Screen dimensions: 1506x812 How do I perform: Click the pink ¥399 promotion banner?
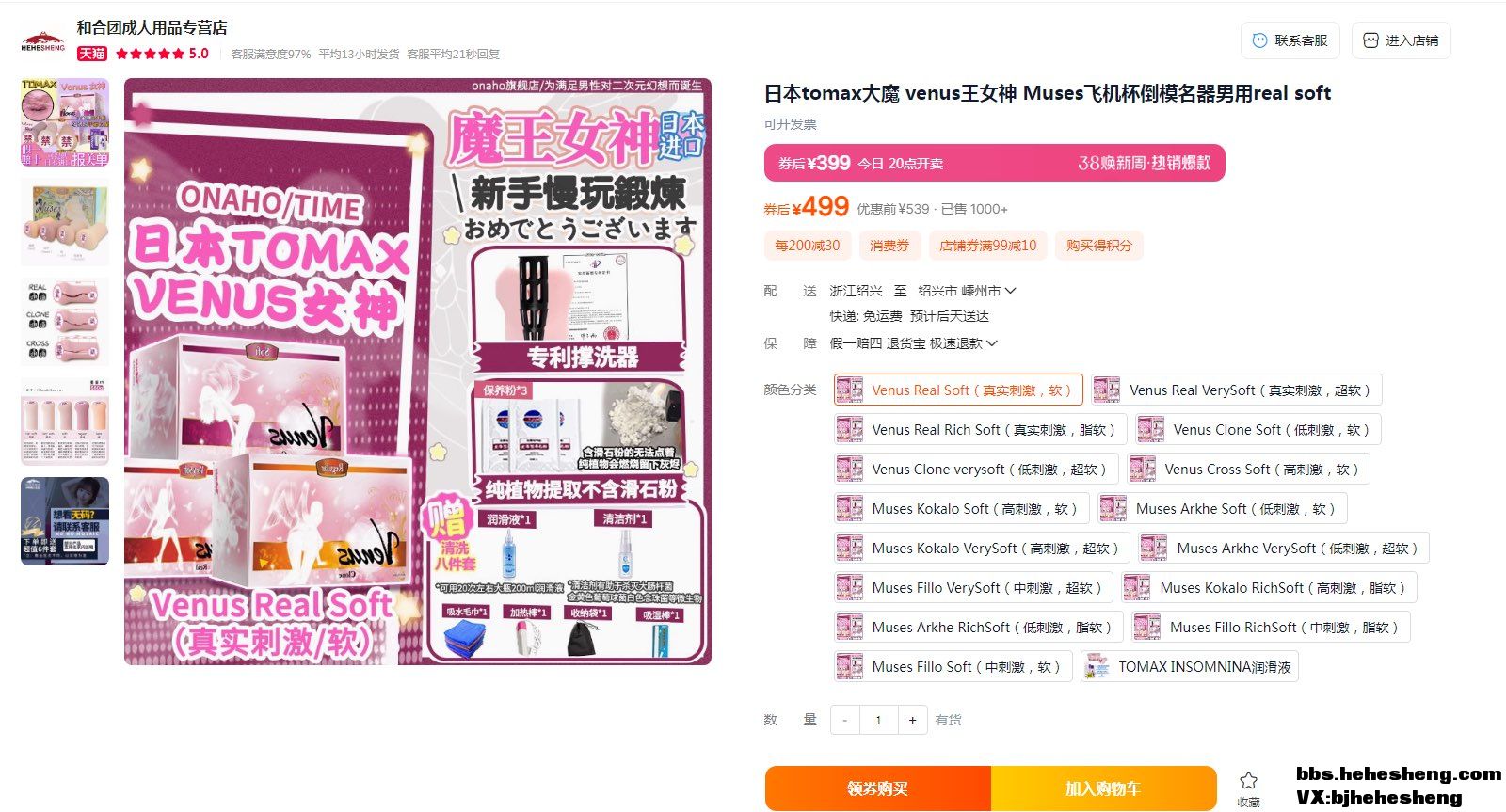[994, 163]
